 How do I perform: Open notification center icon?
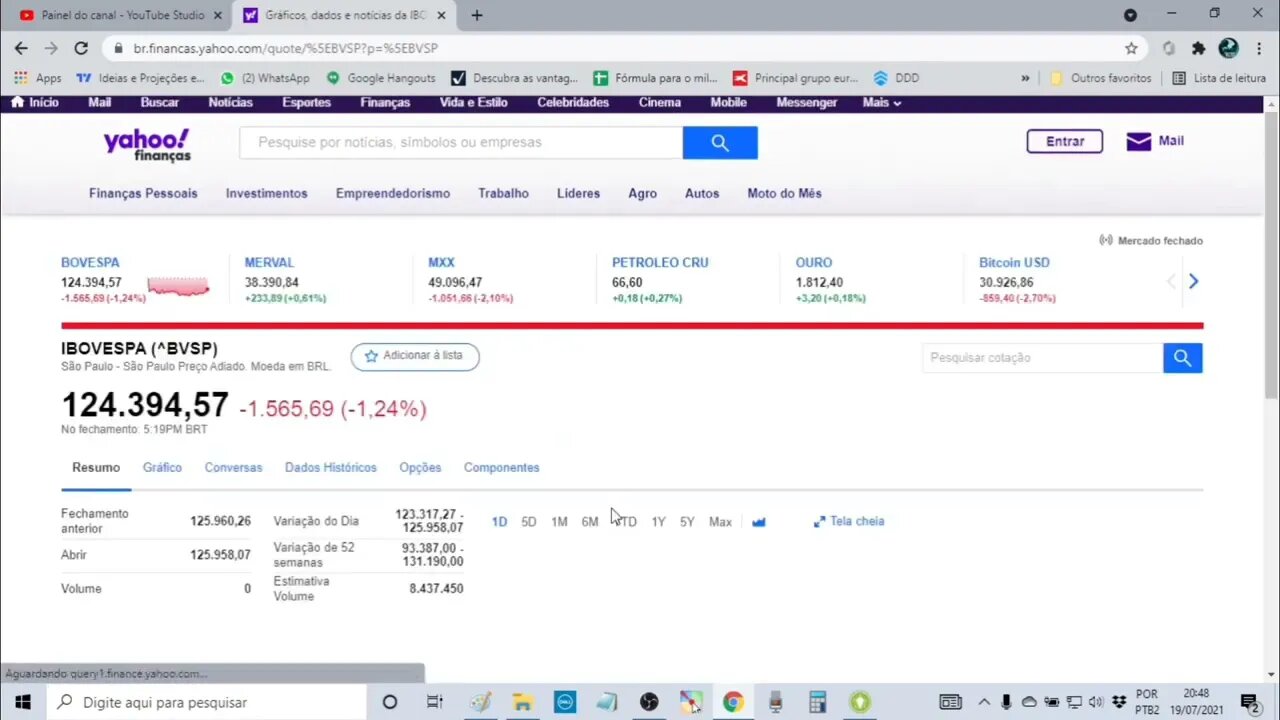[1249, 702]
